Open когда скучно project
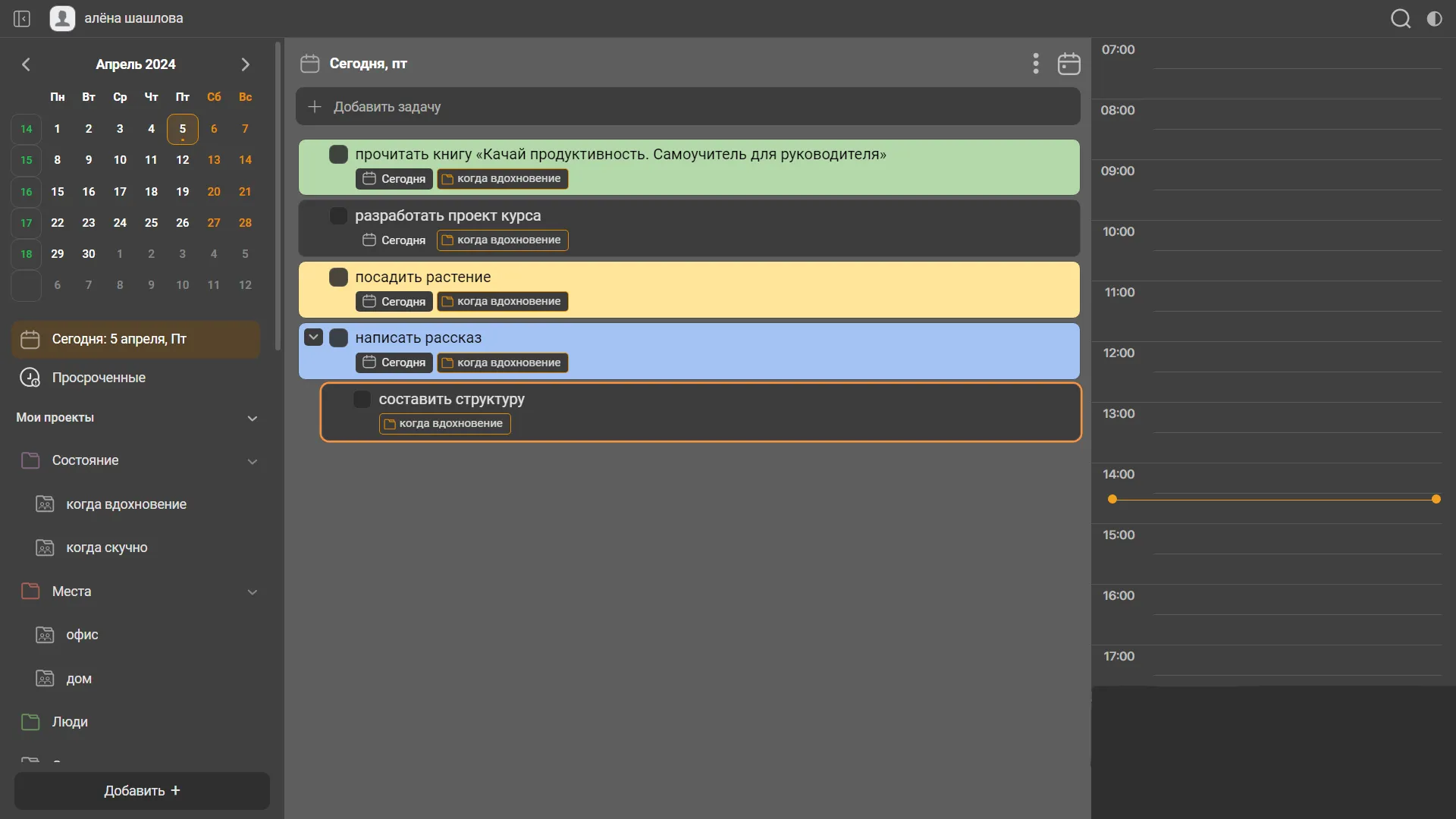Viewport: 1456px width, 819px height. pos(106,548)
